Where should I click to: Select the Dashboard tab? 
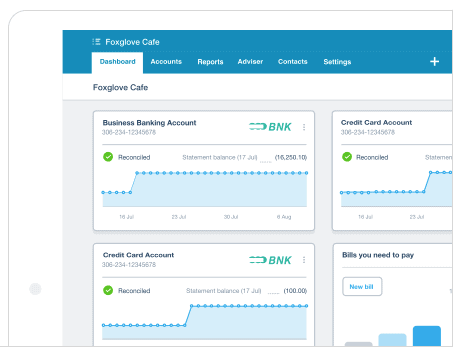(117, 62)
